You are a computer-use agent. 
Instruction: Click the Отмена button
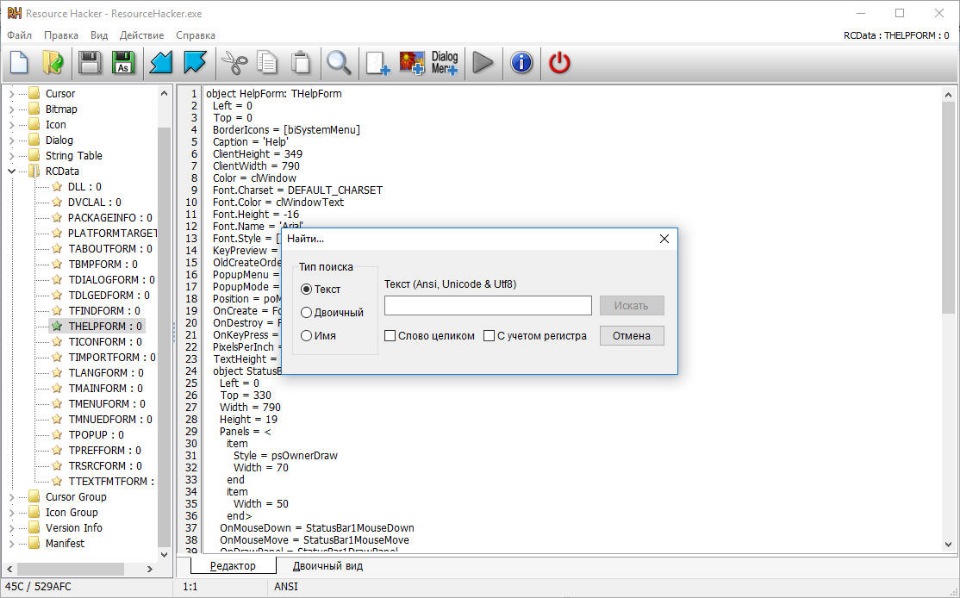pos(631,335)
